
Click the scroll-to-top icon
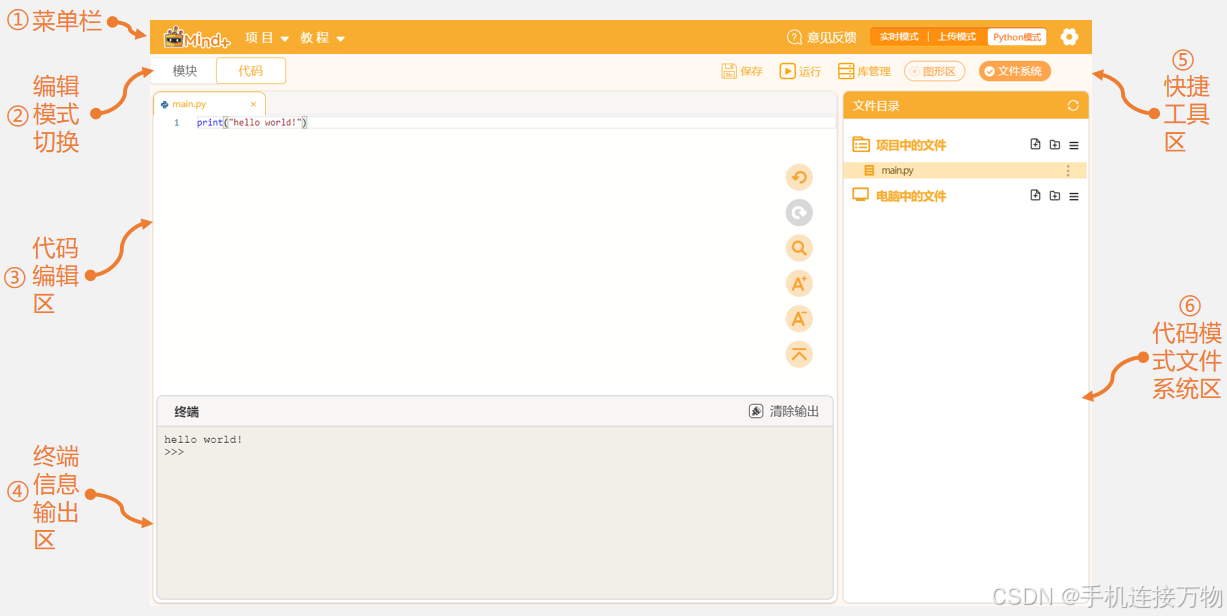pyautogui.click(x=799, y=354)
